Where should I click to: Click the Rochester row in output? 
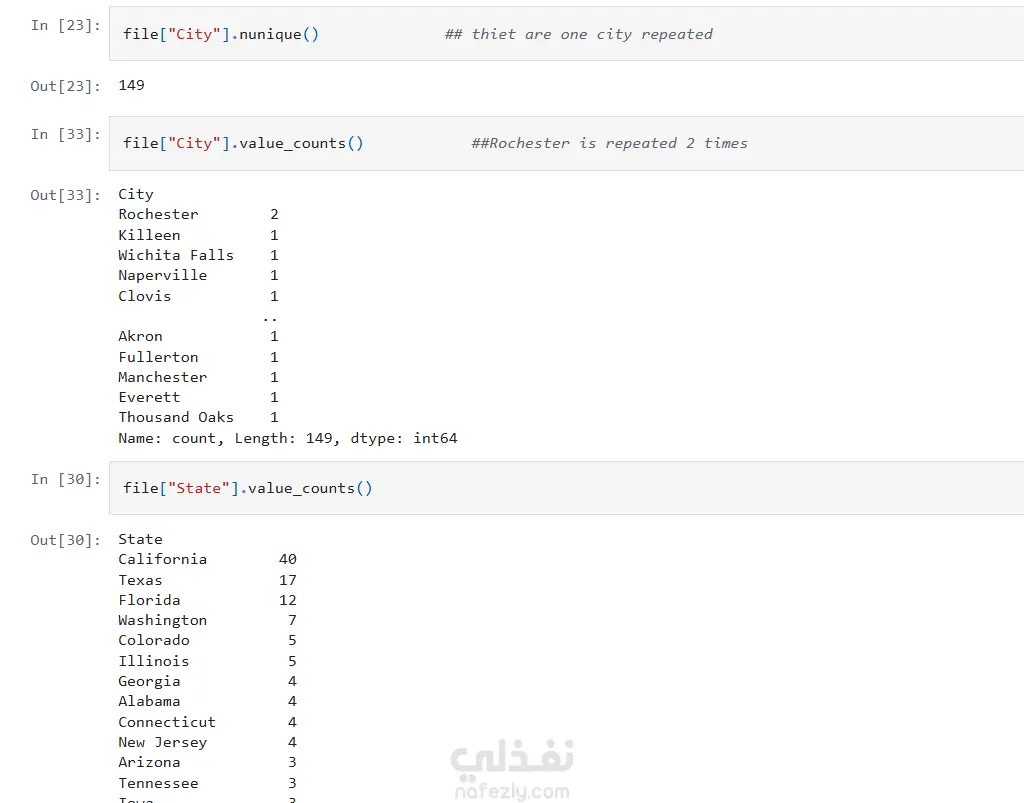pyautogui.click(x=199, y=215)
